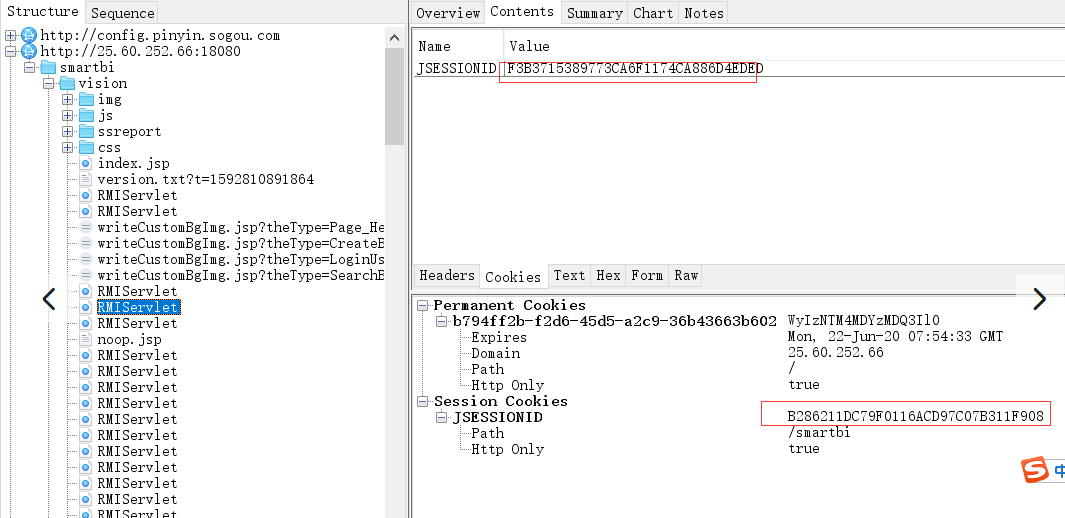Viewport: 1065px width, 518px height.
Task: Select the index.jsp entry
Action: pos(134,164)
